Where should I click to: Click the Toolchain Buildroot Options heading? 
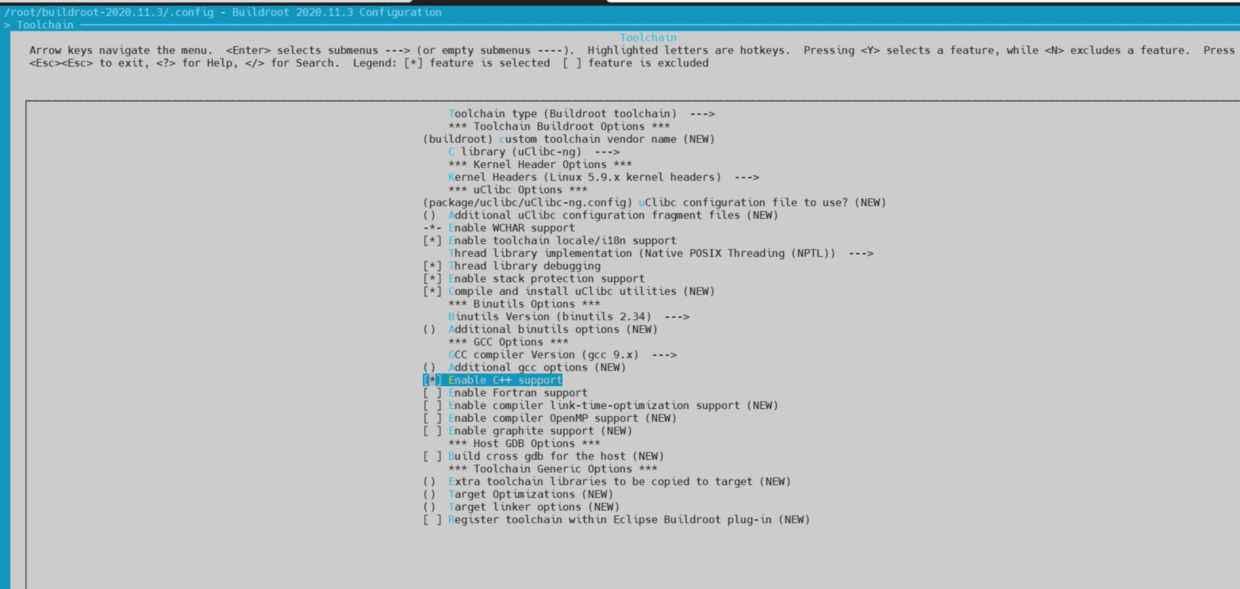[559, 127]
